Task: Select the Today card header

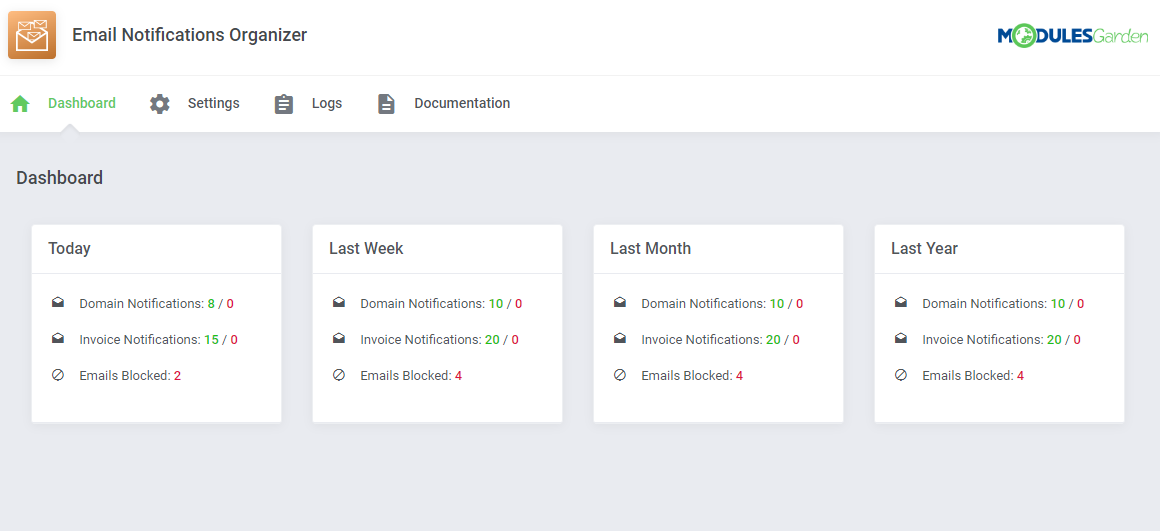Action: 157,249
